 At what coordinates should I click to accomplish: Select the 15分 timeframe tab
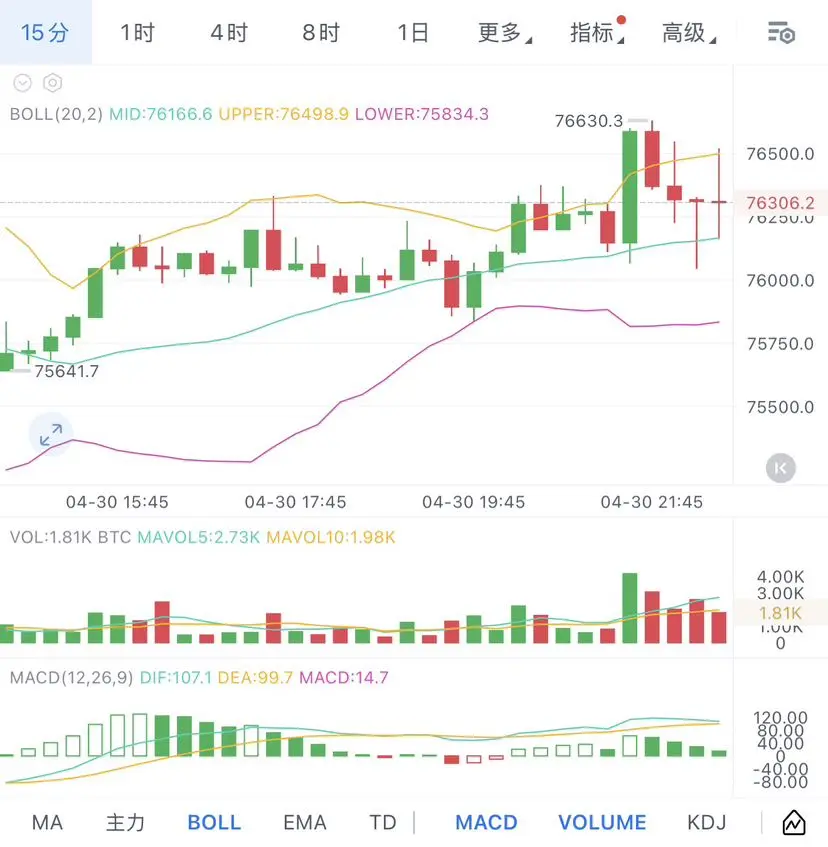tap(45, 32)
